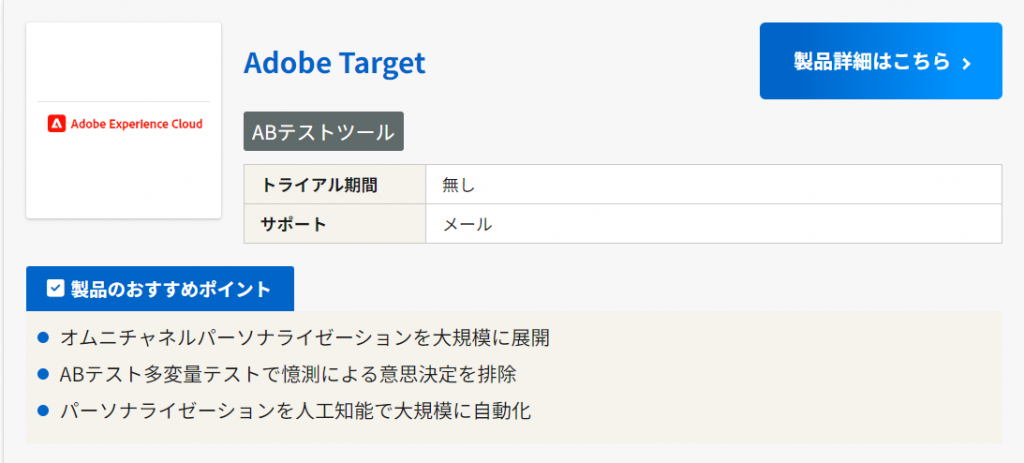Viewport: 1024px width, 463px height.
Task: Select the 製品のおすすめポイント heading label
Action: coord(171,289)
